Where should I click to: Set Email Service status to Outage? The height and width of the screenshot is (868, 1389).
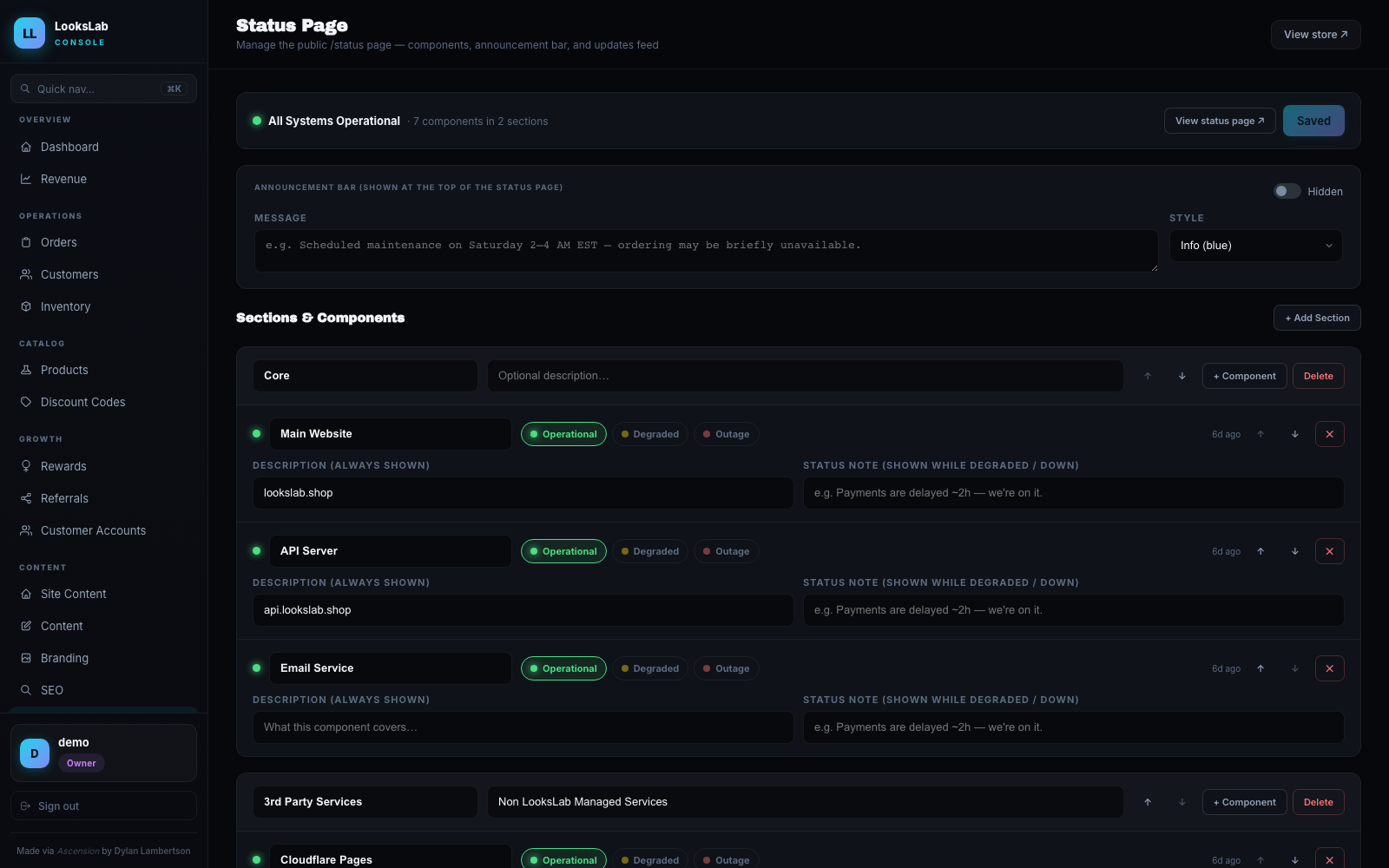click(727, 668)
